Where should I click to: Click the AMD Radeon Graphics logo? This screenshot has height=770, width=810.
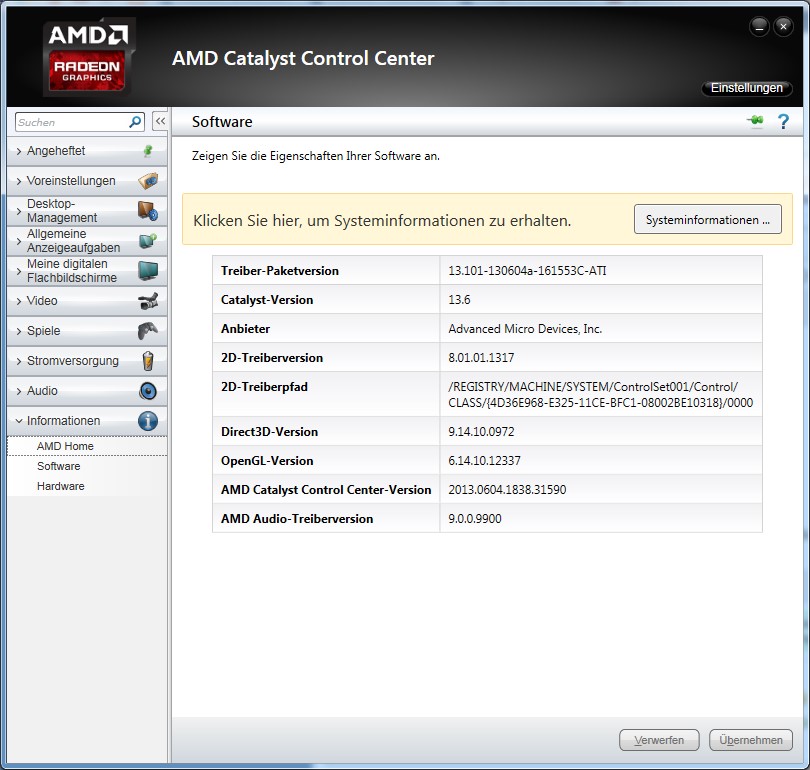[89, 57]
